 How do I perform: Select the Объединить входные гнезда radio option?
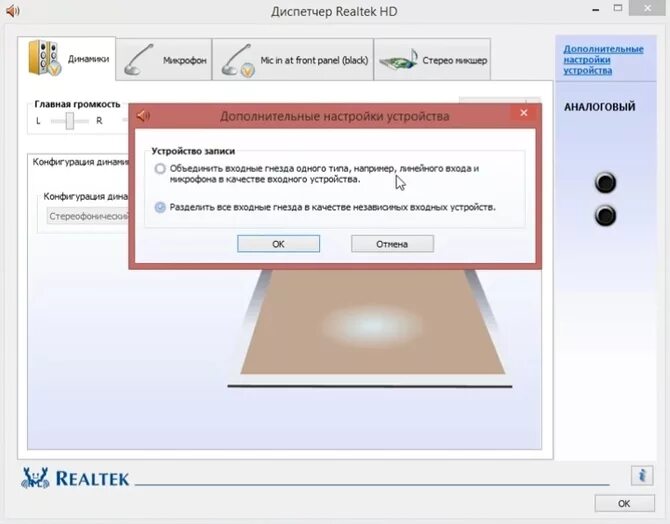tap(160, 169)
